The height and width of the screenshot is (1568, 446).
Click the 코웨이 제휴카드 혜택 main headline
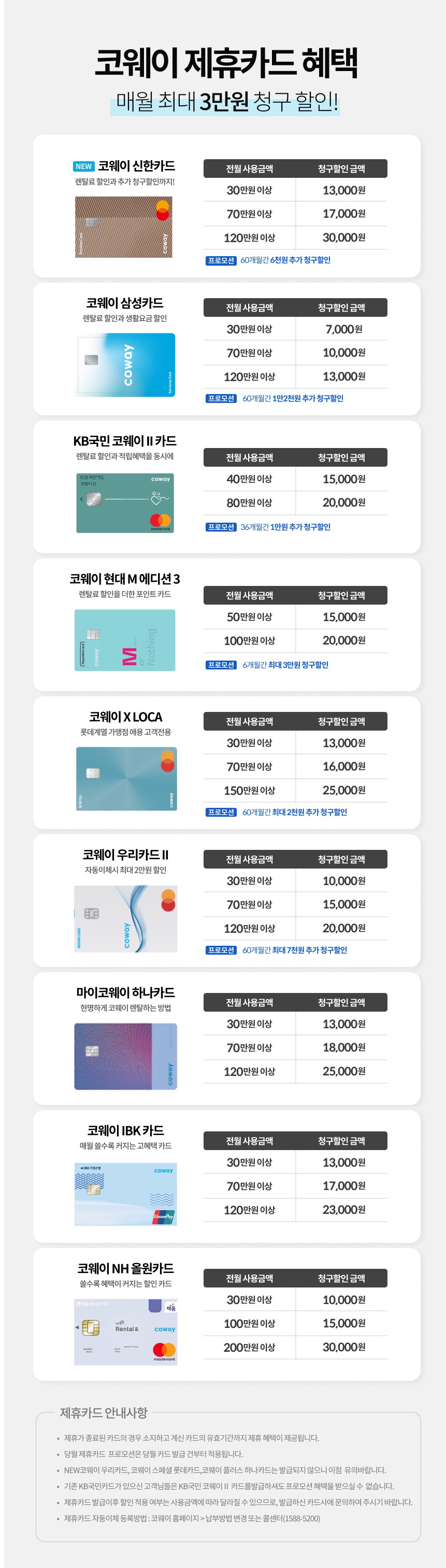tap(226, 63)
